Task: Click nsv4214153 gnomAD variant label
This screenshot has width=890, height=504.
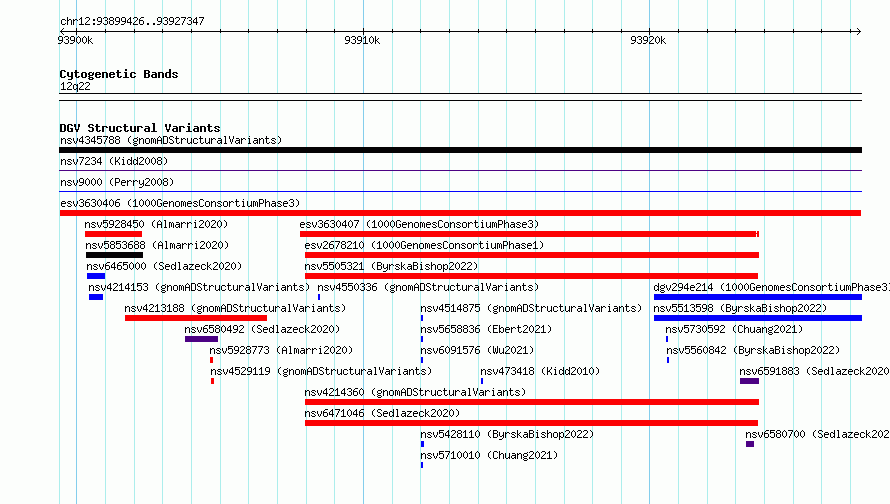Action: [199, 287]
